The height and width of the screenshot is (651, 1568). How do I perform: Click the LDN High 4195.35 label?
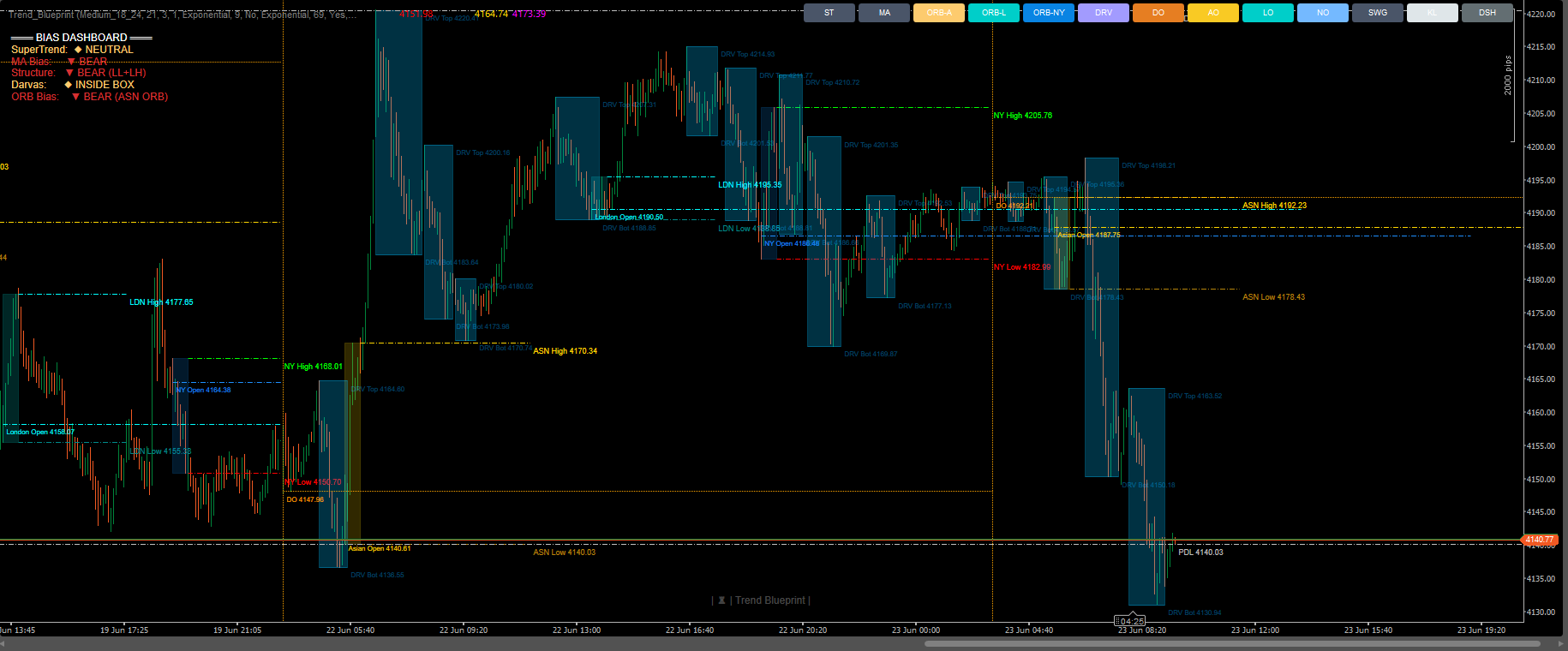click(750, 185)
